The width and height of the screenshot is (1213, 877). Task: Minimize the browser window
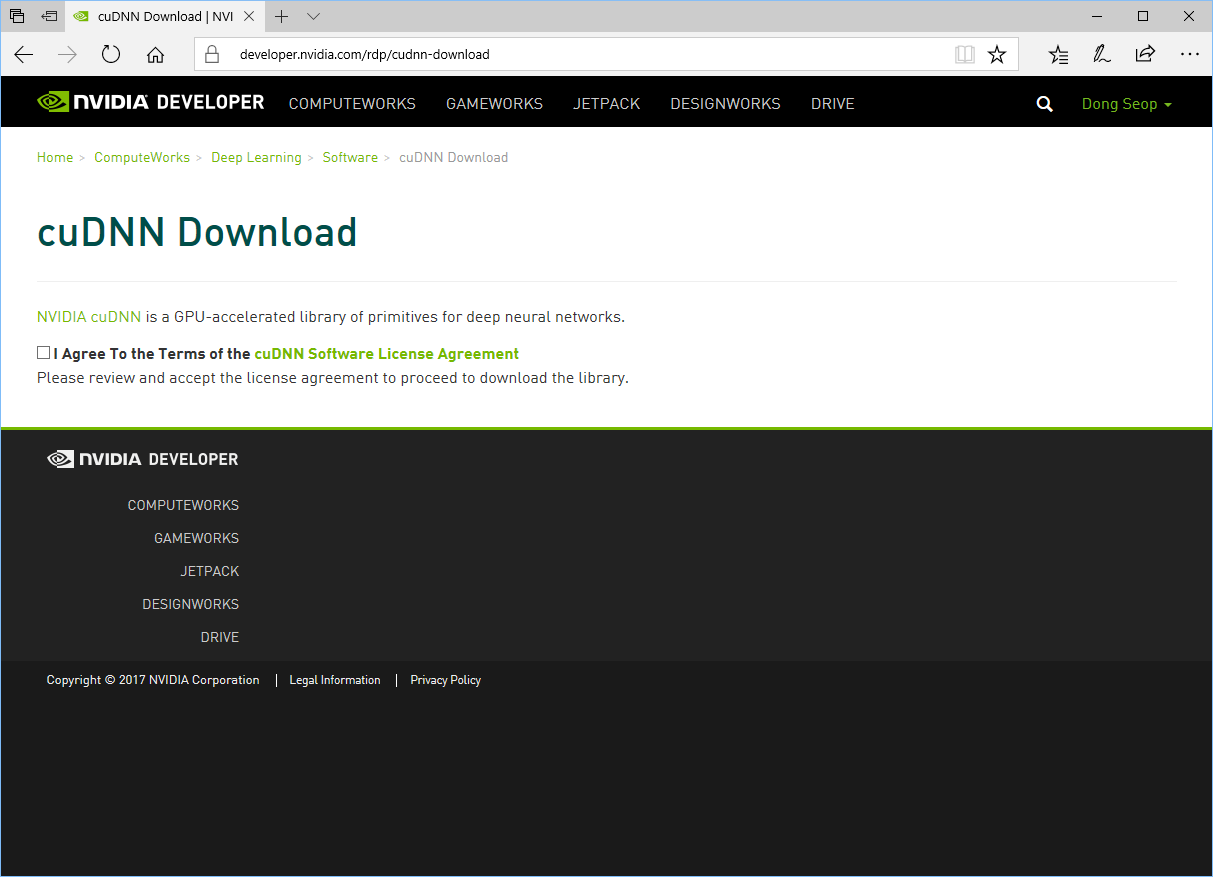(x=1098, y=16)
